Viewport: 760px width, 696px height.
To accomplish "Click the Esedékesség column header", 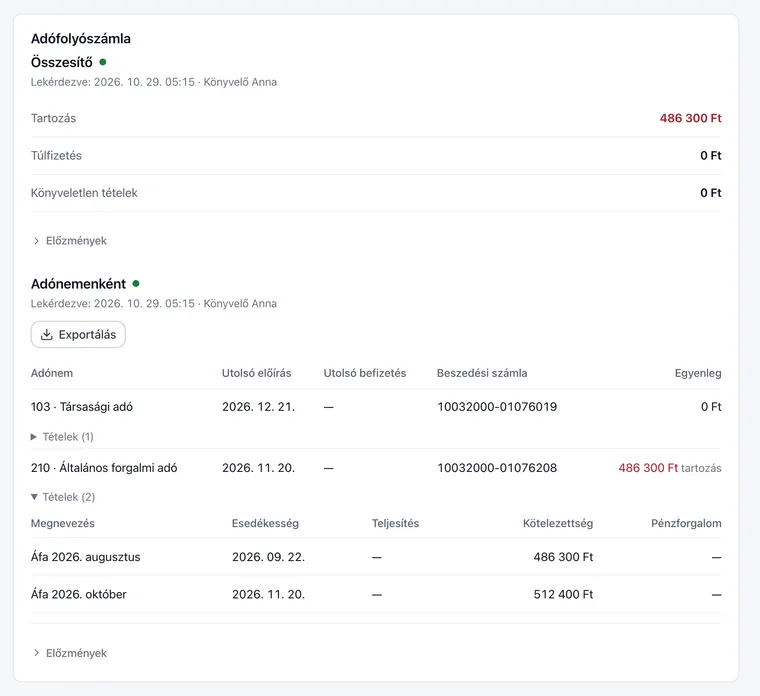I will pyautogui.click(x=265, y=523).
